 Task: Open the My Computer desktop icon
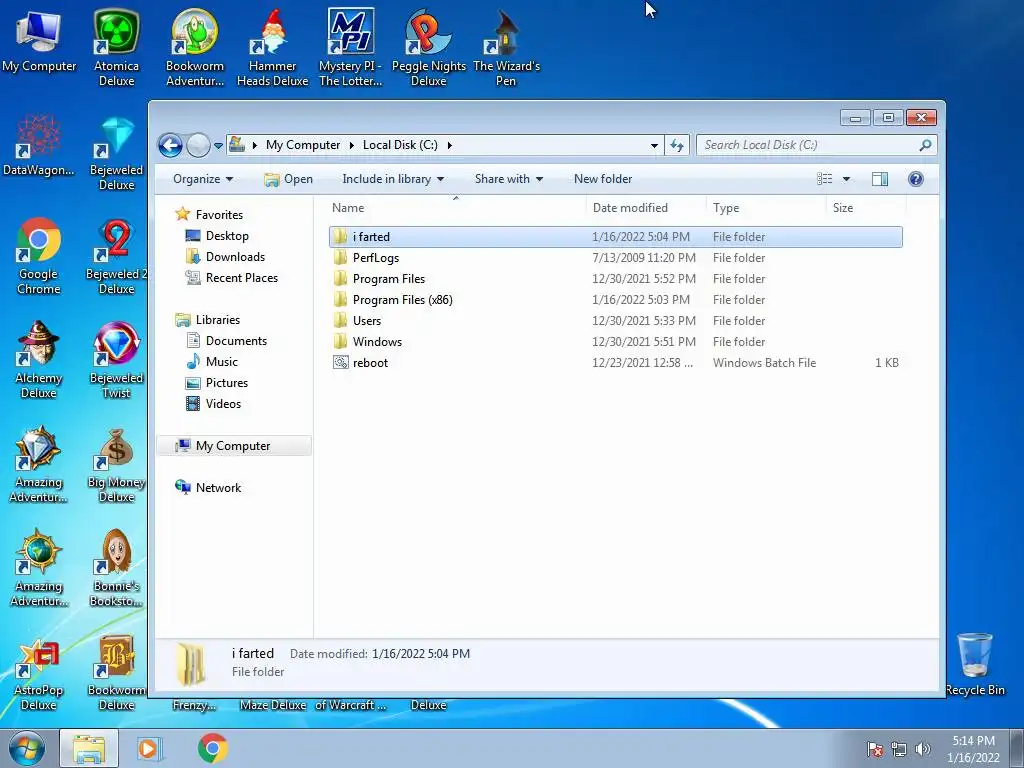click(x=39, y=41)
